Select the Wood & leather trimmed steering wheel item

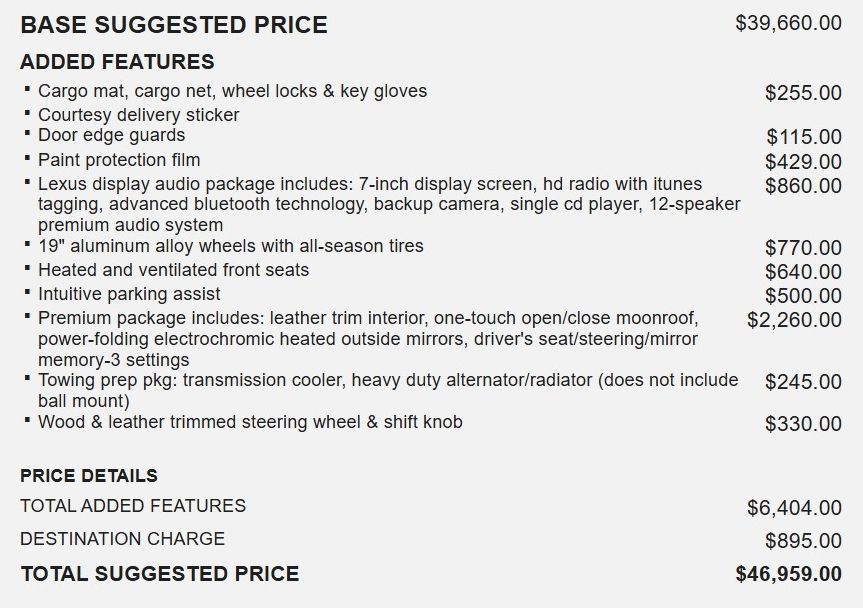(x=250, y=422)
